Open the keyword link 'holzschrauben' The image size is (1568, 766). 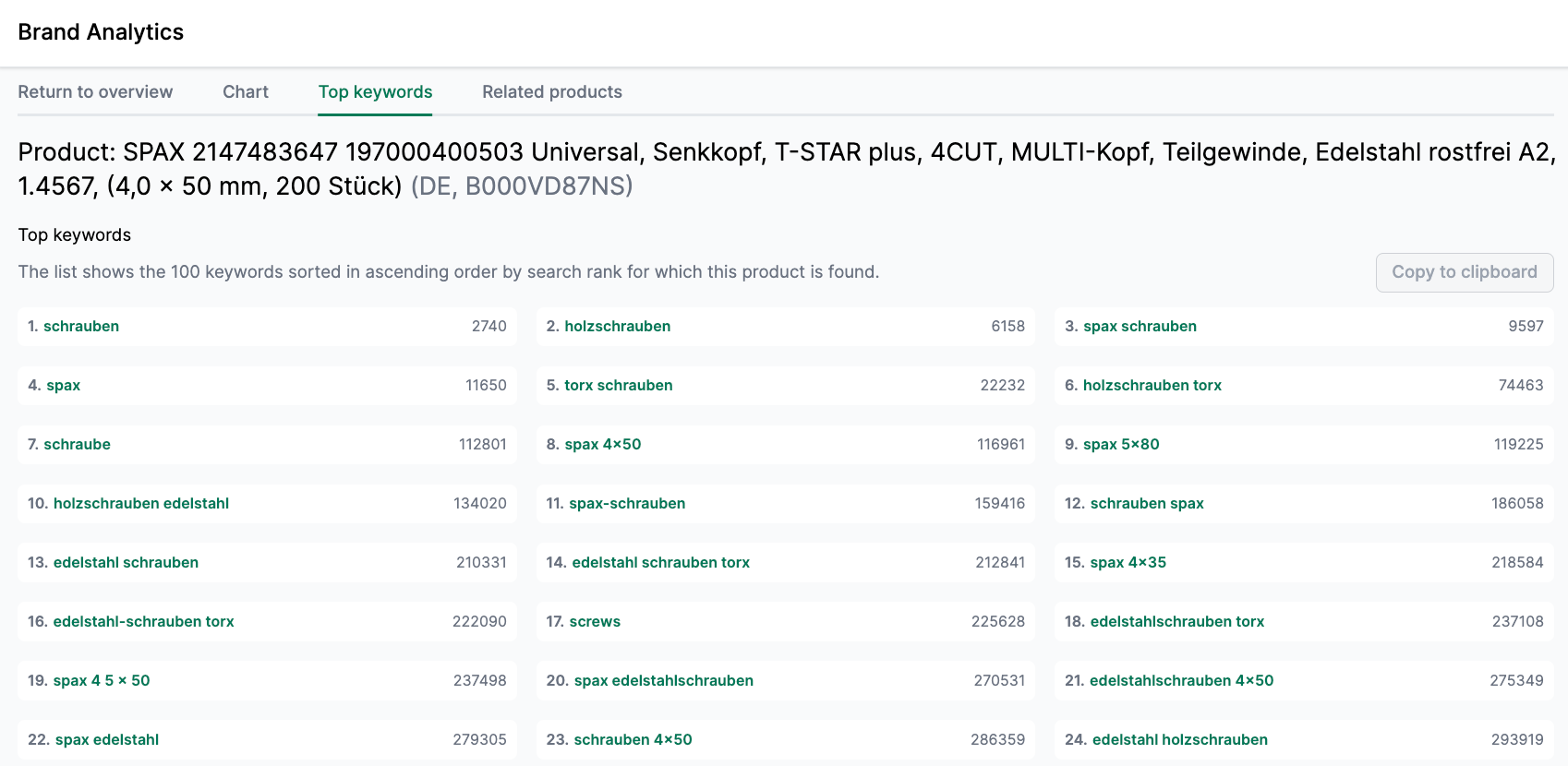[x=618, y=326]
